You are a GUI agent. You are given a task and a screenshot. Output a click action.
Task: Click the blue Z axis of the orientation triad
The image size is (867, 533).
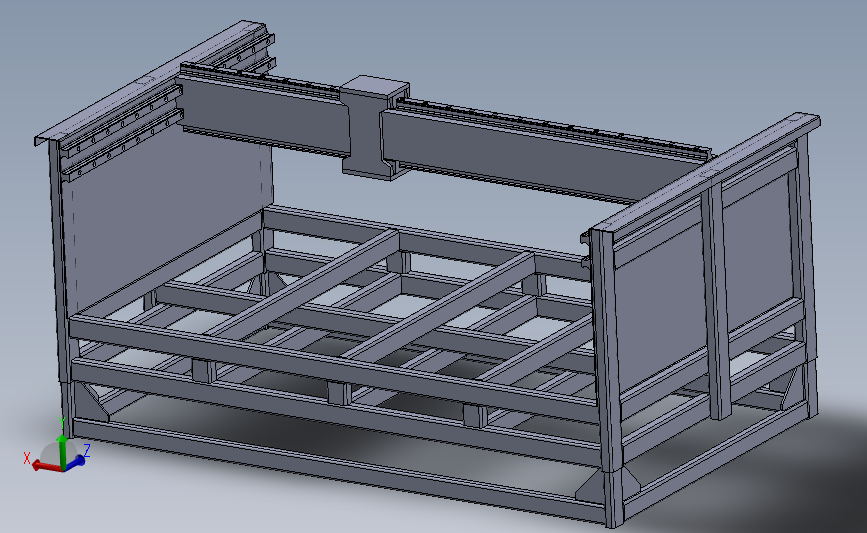click(76, 462)
